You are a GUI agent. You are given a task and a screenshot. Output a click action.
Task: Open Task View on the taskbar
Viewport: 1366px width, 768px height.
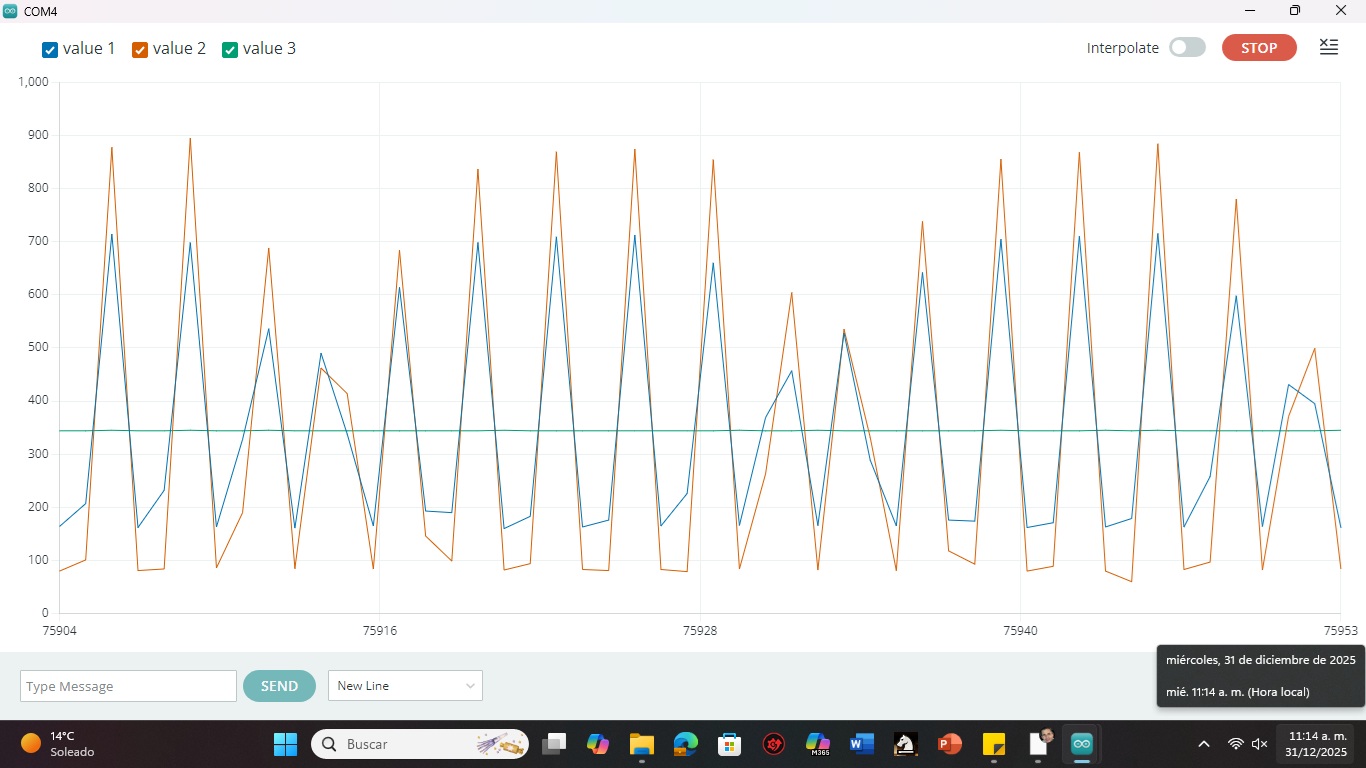click(554, 744)
